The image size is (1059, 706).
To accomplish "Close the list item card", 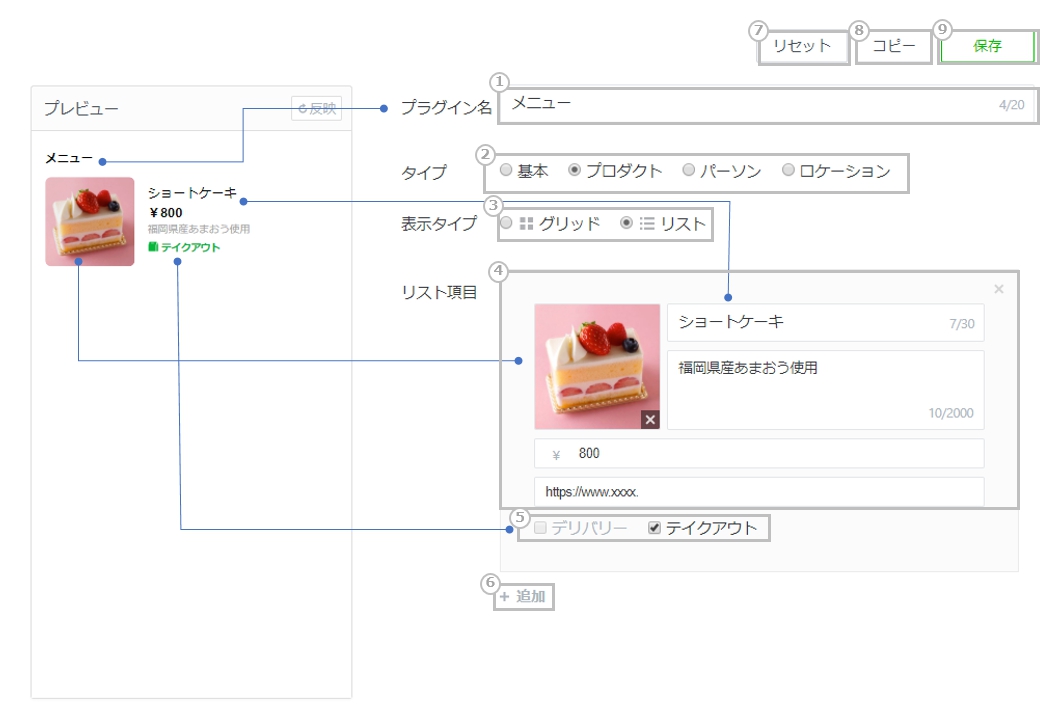I will click(x=998, y=290).
